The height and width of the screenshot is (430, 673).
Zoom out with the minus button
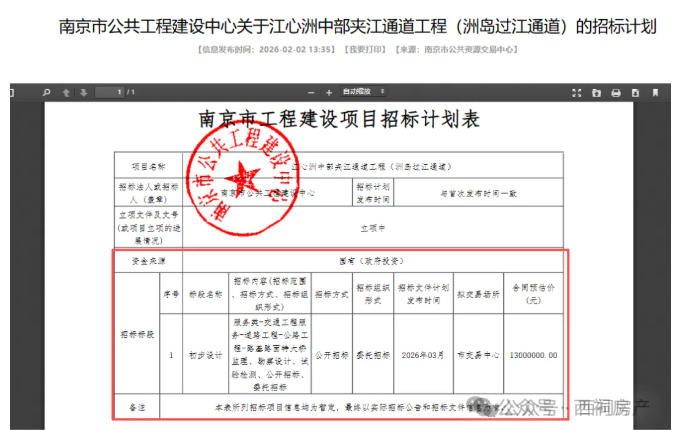click(x=313, y=93)
